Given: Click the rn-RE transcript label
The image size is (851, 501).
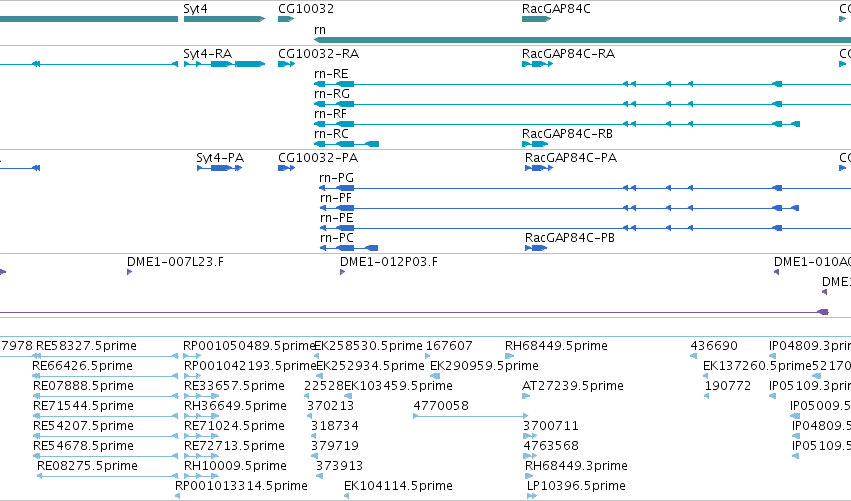Looking at the screenshot, I should (331, 74).
